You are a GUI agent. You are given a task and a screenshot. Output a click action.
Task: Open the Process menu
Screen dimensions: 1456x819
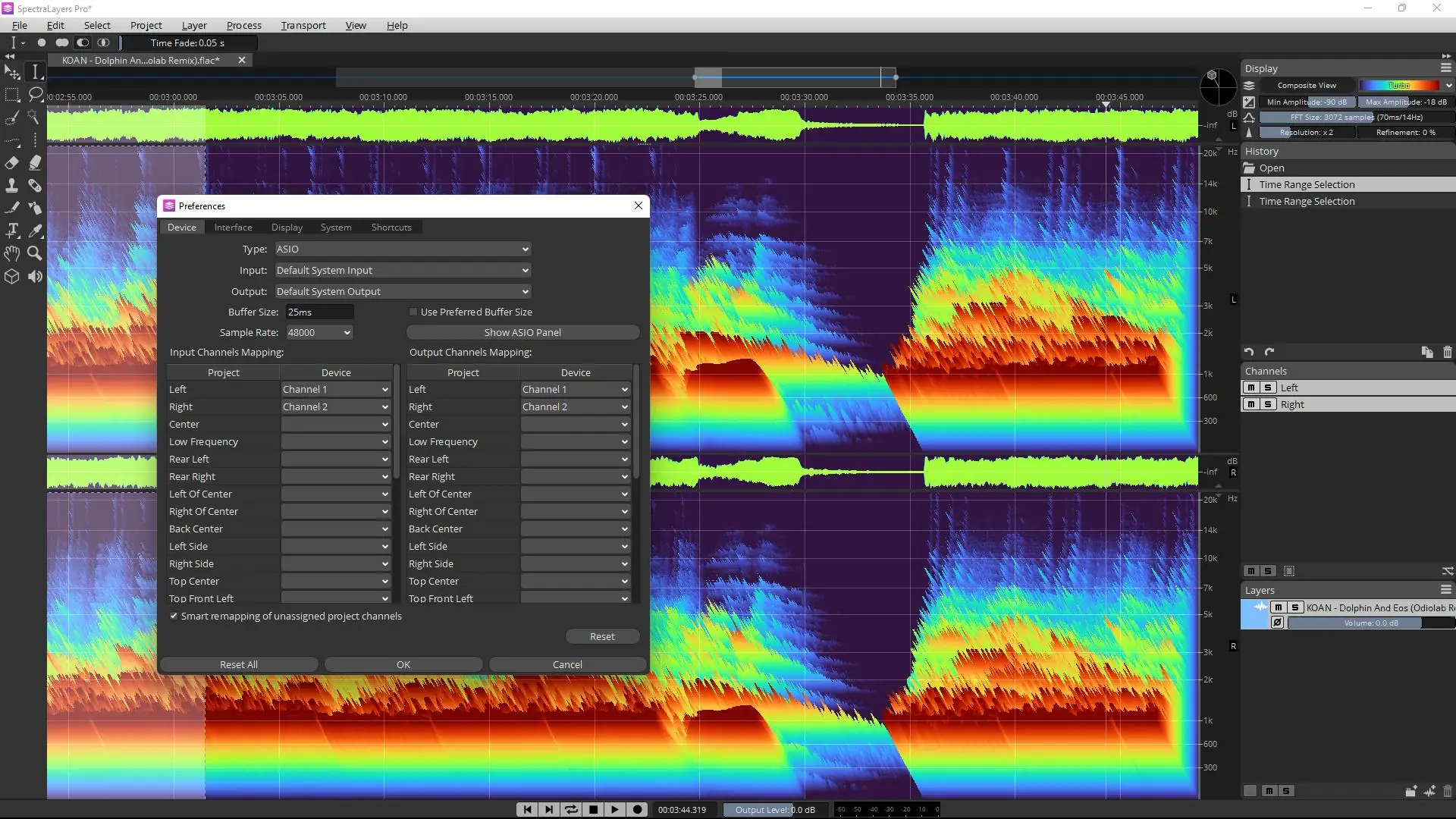pyautogui.click(x=243, y=25)
